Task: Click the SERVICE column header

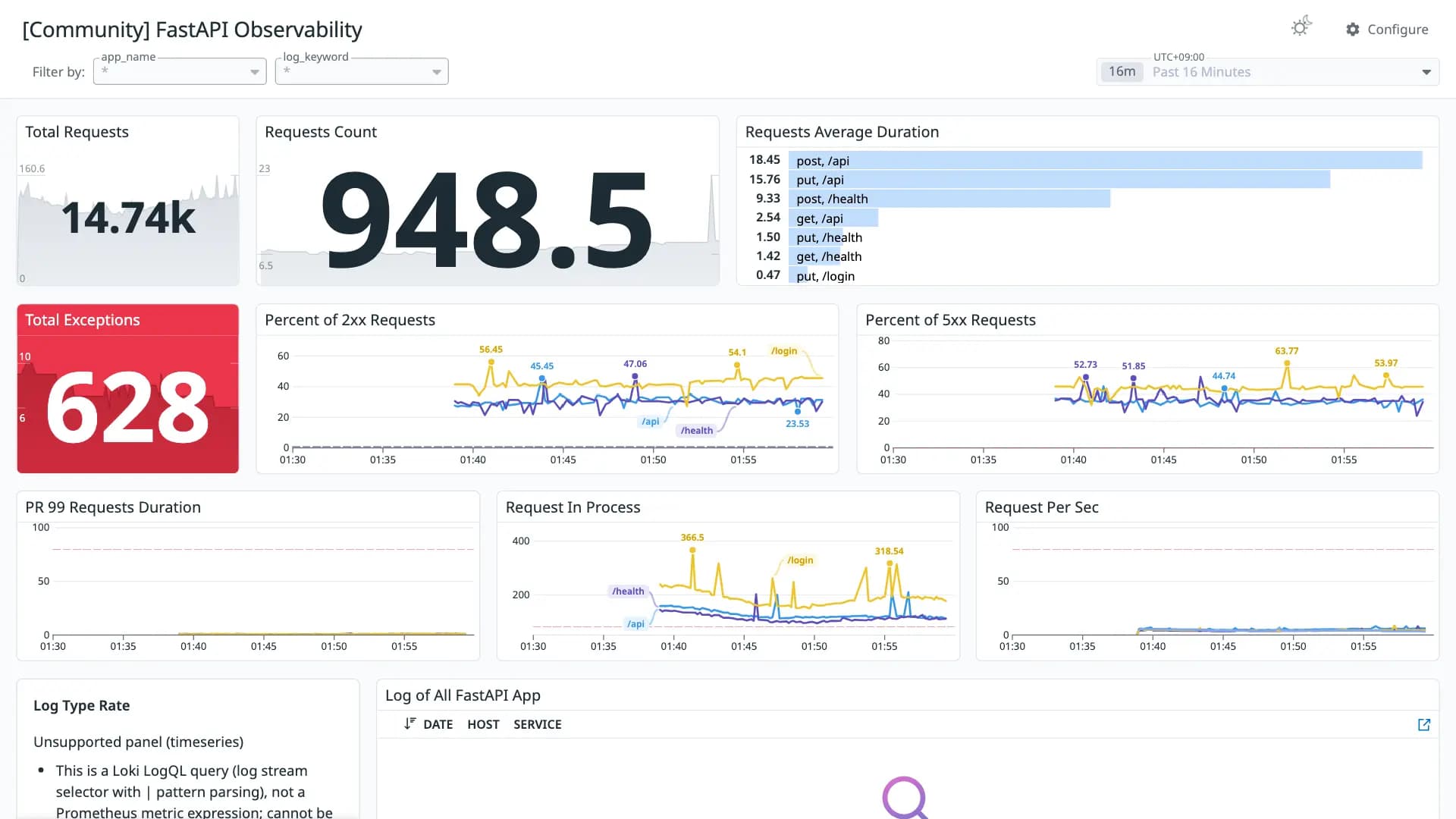Action: 538,724
